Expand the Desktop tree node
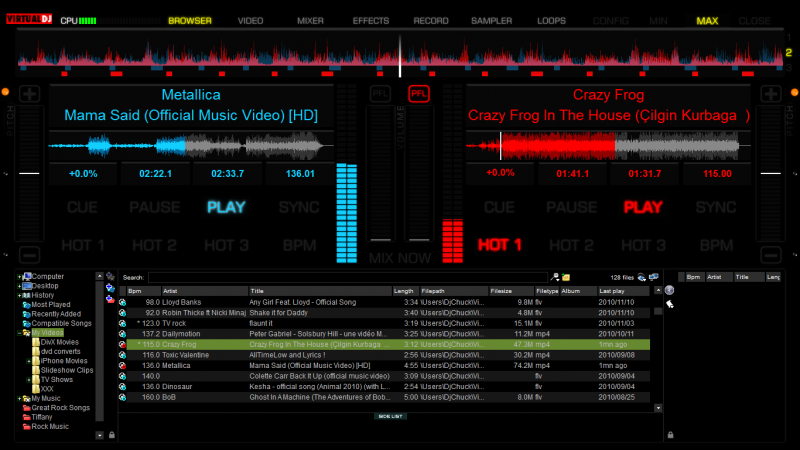The height and width of the screenshot is (450, 800). tap(19, 286)
